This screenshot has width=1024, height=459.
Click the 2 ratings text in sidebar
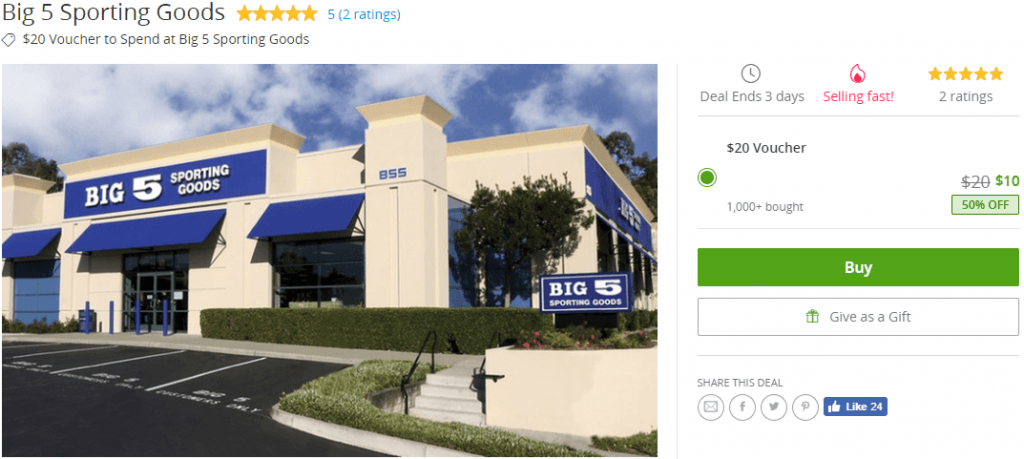pyautogui.click(x=965, y=97)
